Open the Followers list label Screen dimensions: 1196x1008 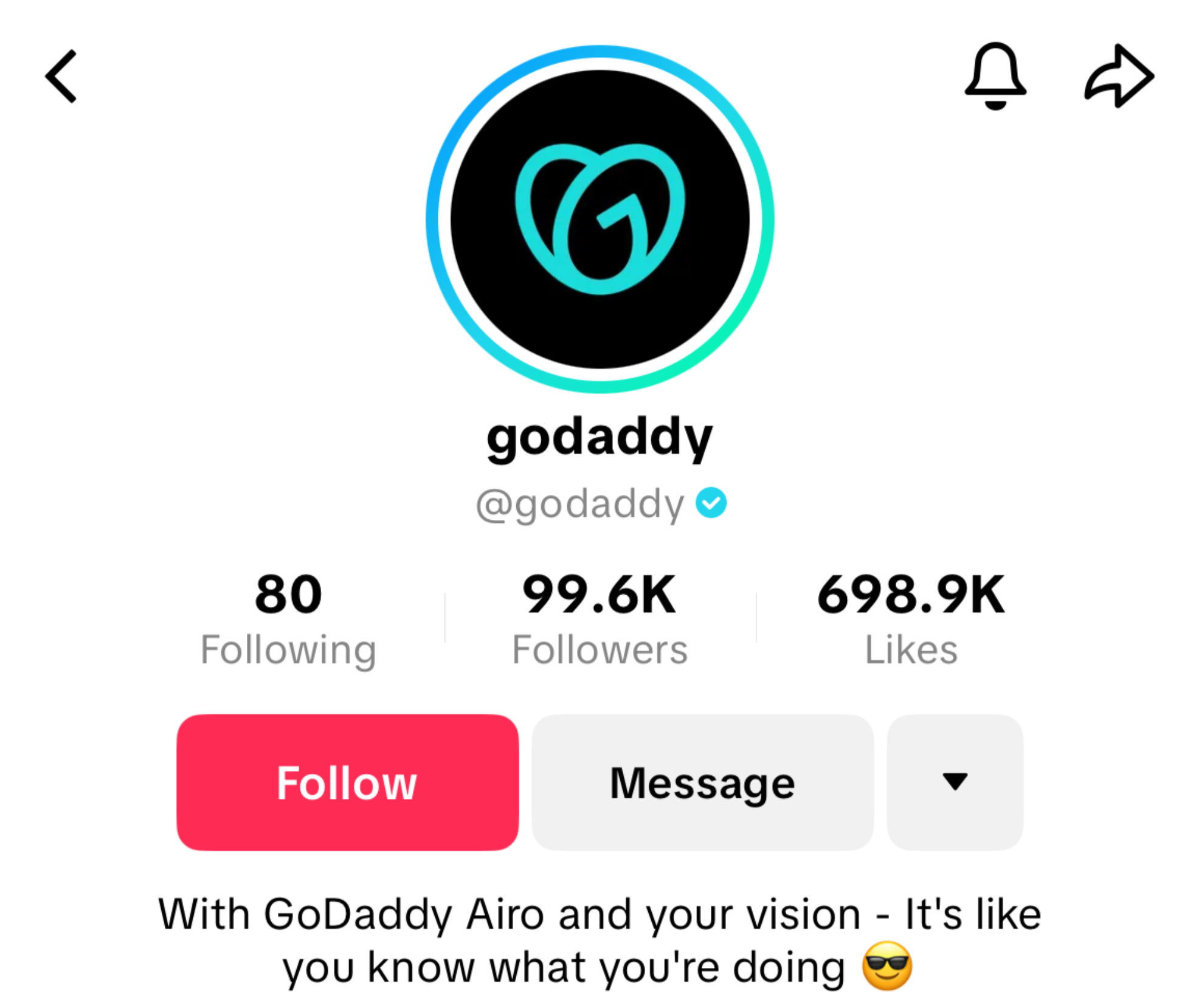pyautogui.click(x=599, y=649)
